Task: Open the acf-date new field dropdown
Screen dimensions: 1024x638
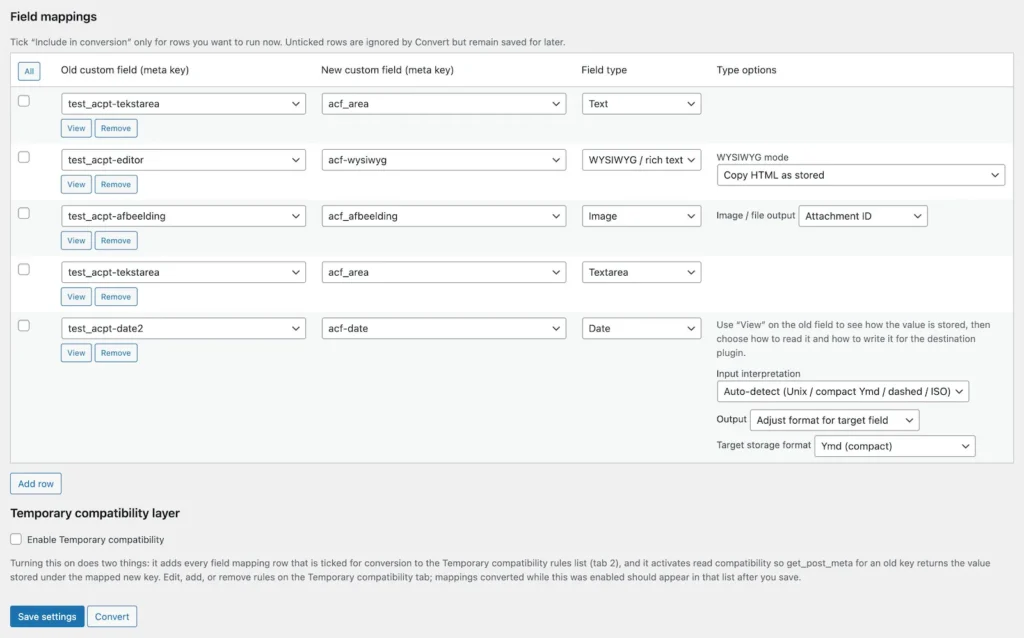Action: (x=443, y=328)
